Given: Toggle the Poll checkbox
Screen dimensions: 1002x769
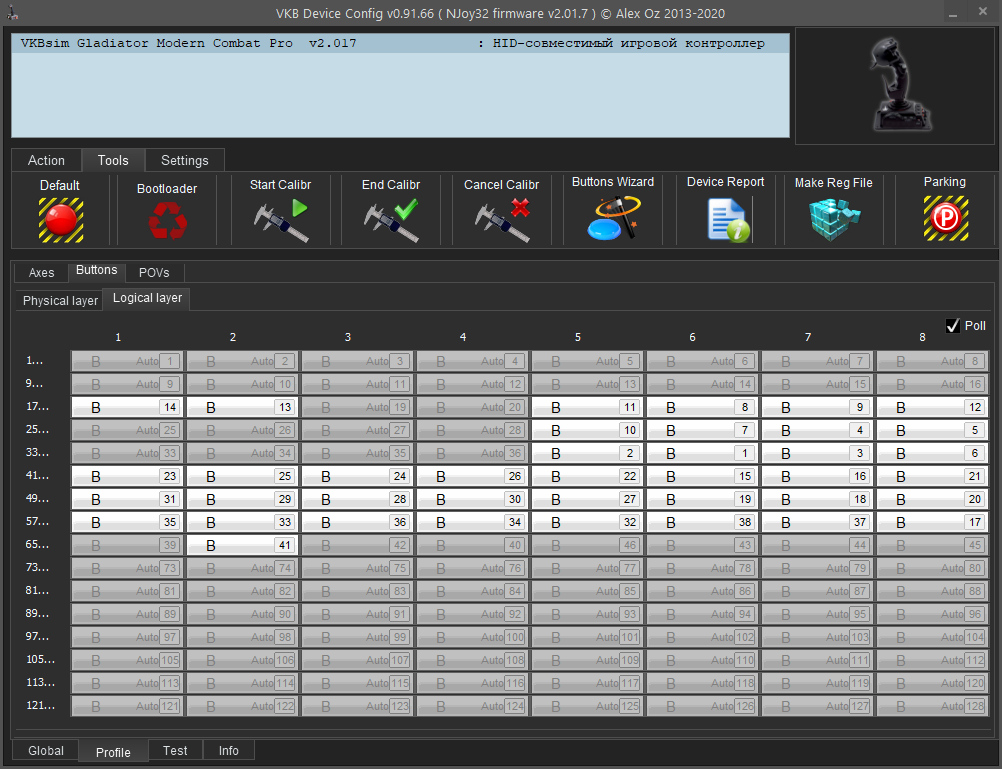Looking at the screenshot, I should click(953, 326).
